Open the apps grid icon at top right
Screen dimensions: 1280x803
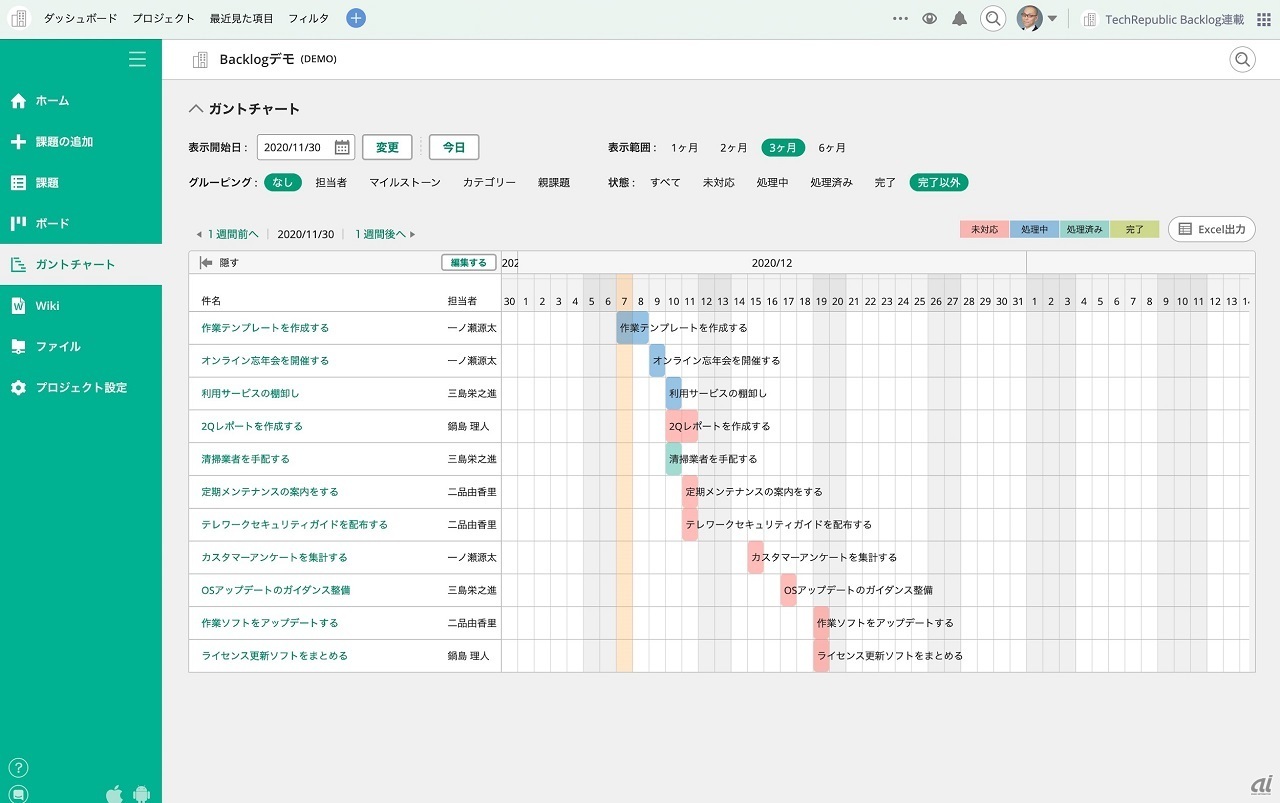[x=1264, y=19]
